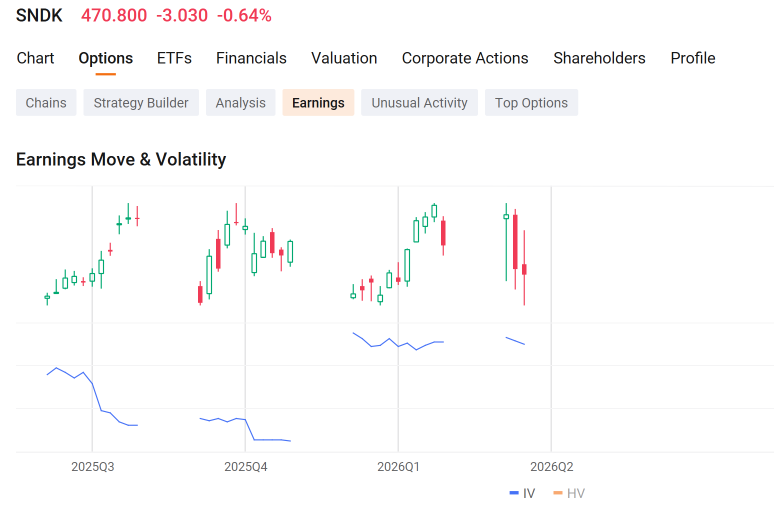
Task: Toggle the IV legend line
Action: 522,493
